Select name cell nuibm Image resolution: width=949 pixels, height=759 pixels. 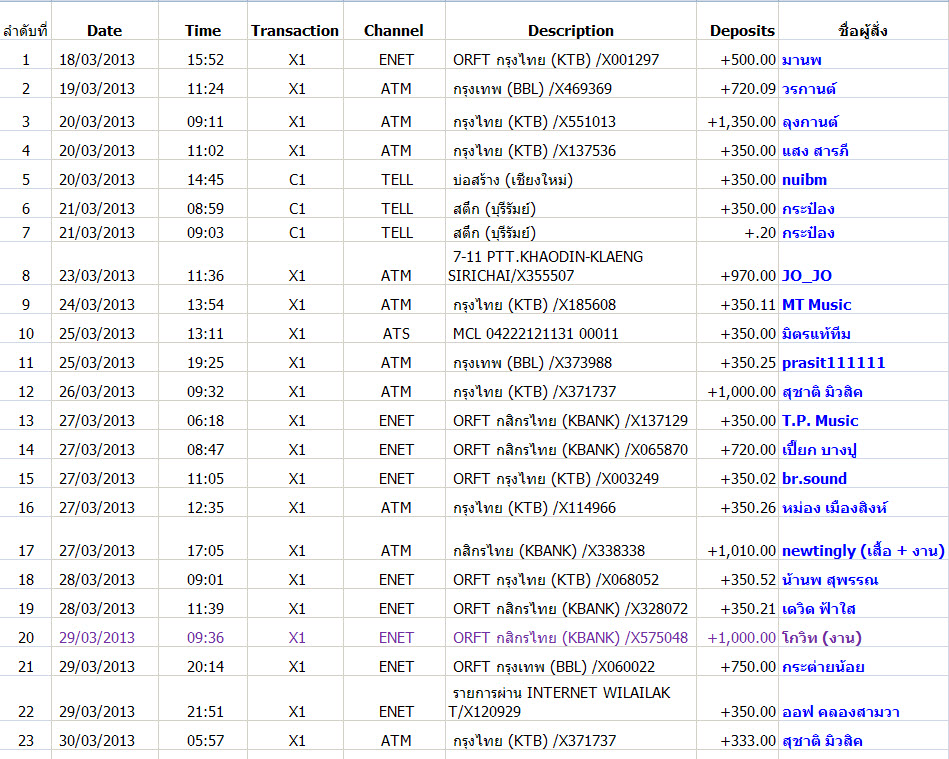pos(804,180)
